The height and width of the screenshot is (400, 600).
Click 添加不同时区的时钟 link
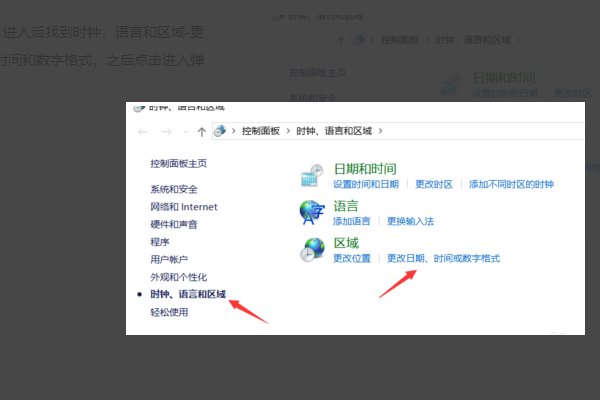point(511,184)
